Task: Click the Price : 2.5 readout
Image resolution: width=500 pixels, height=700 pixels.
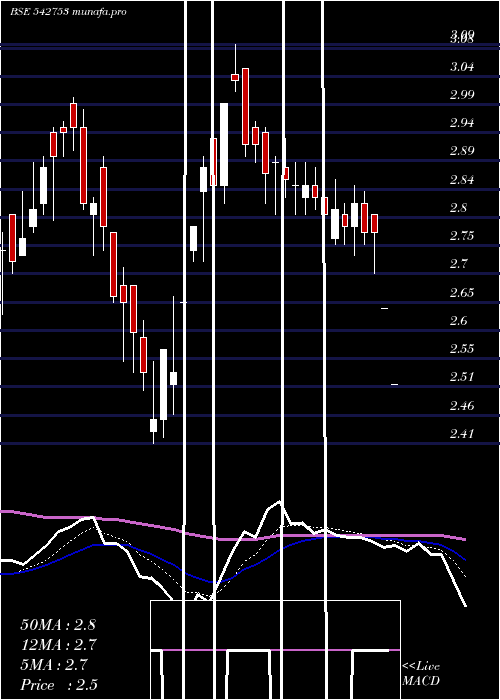Action: point(59,685)
